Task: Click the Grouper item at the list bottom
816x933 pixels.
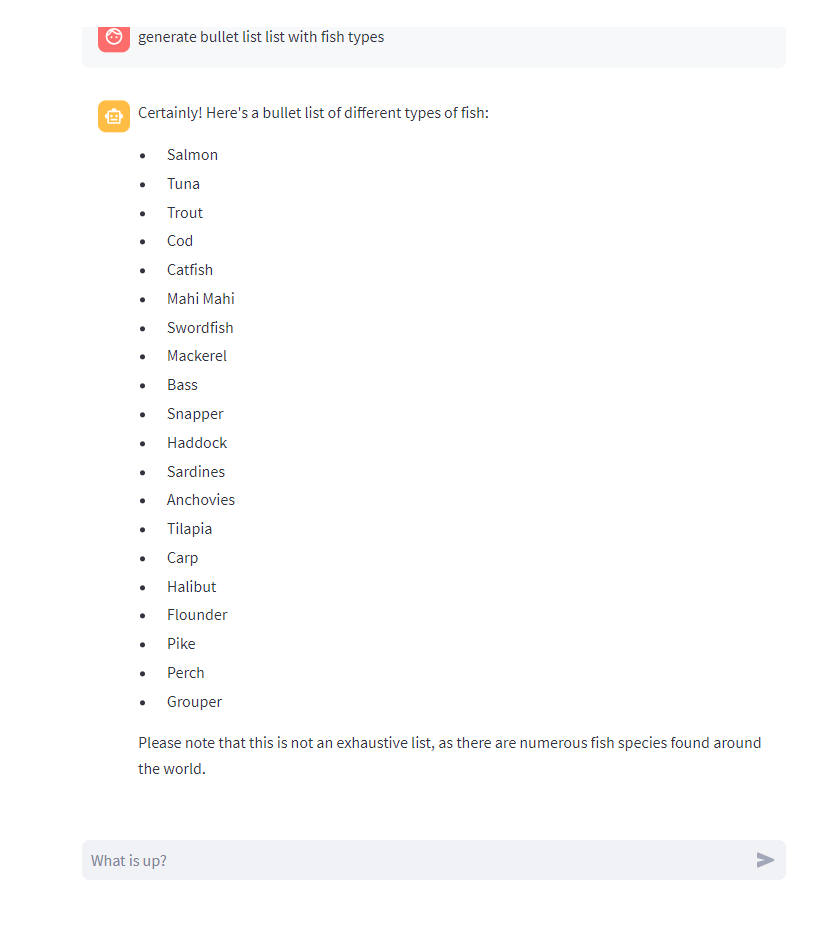Action: 194,702
